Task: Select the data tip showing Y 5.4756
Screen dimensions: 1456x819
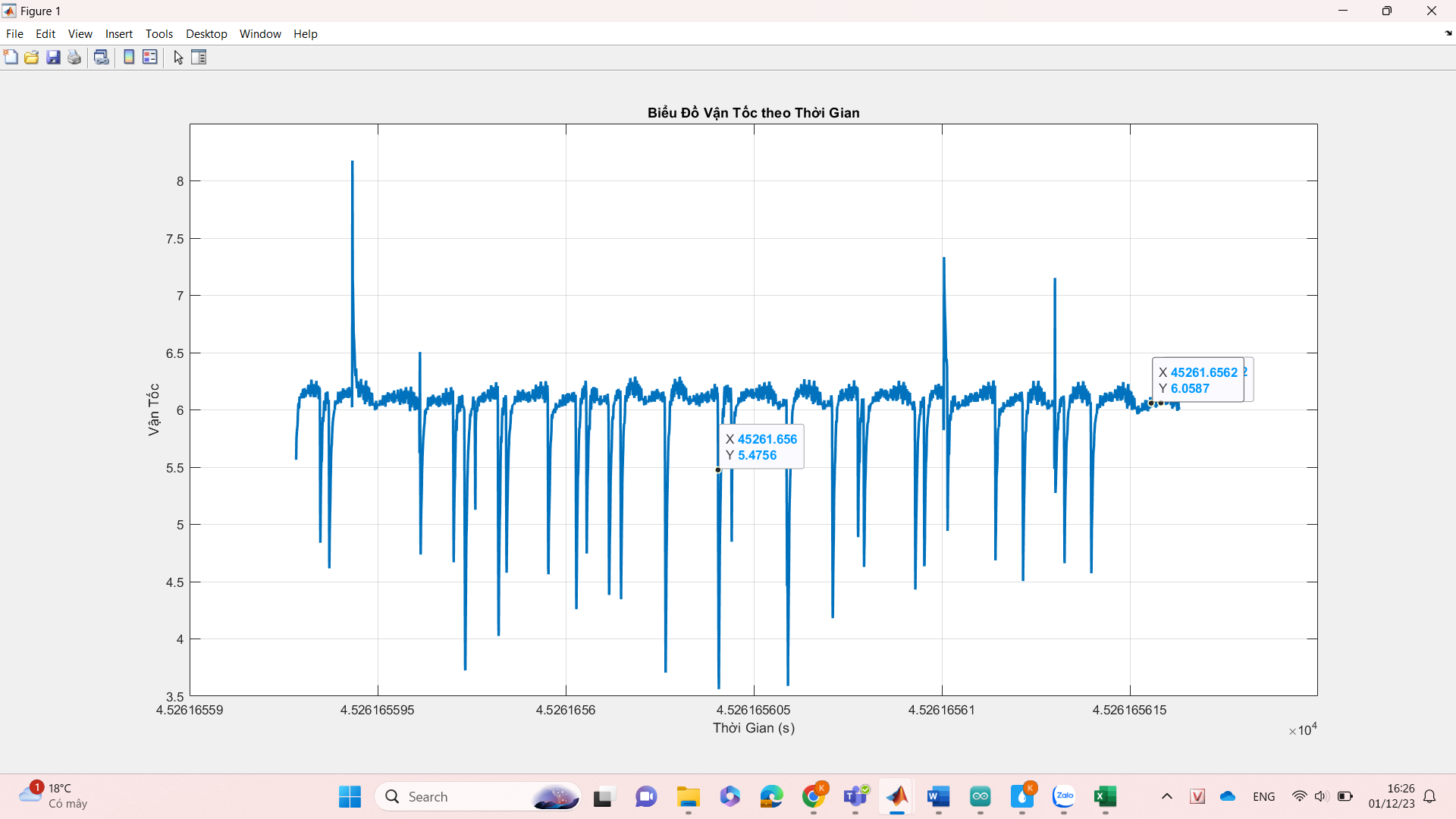Action: point(761,447)
